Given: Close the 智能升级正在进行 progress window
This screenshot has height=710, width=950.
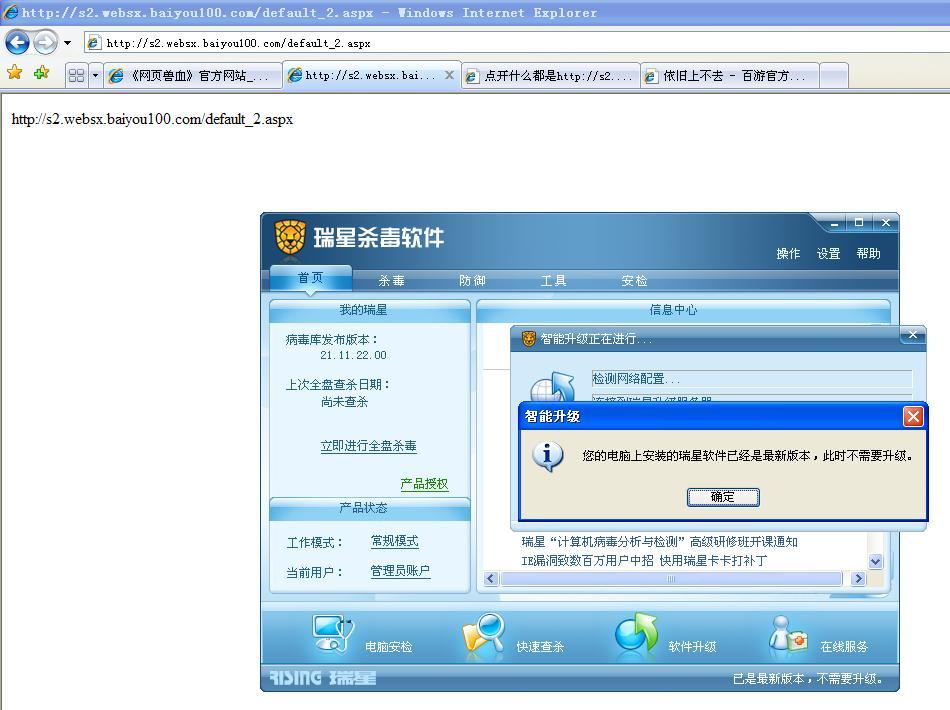Looking at the screenshot, I should (912, 335).
